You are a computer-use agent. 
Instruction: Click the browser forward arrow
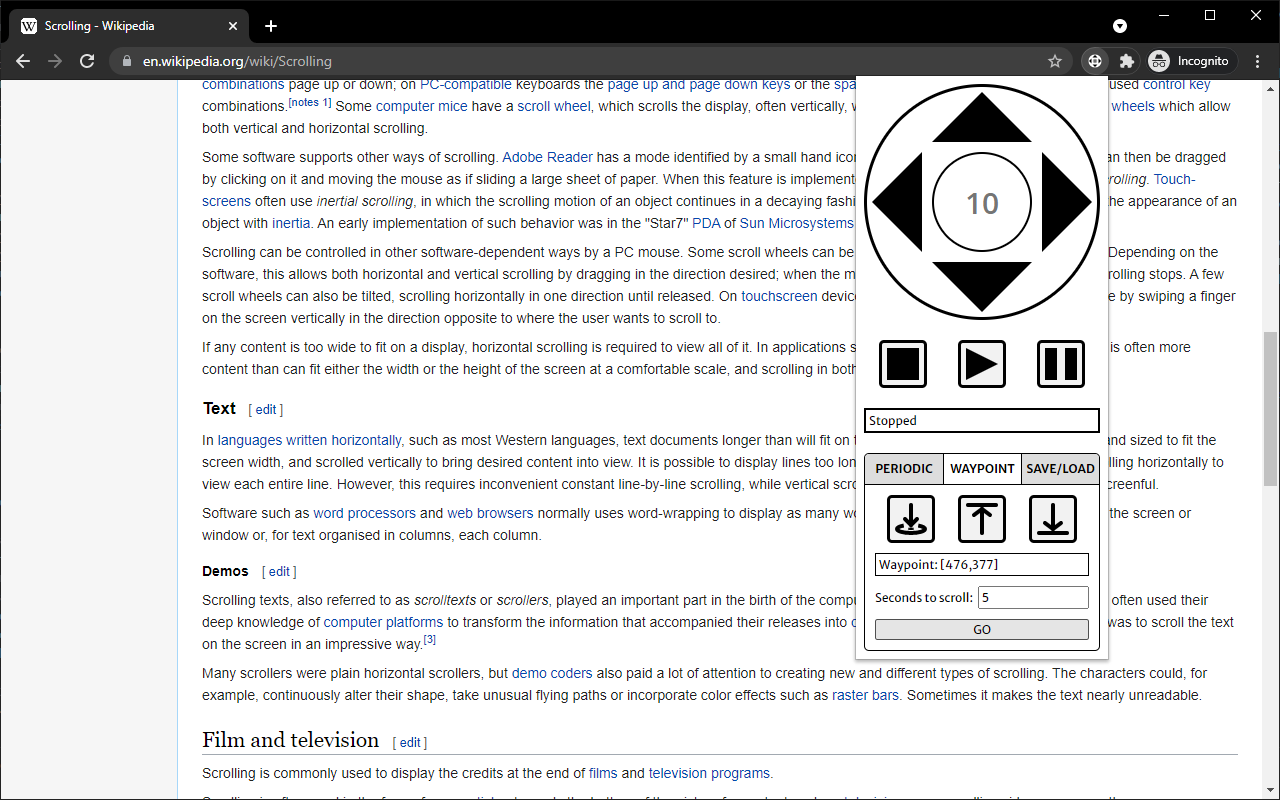click(55, 61)
